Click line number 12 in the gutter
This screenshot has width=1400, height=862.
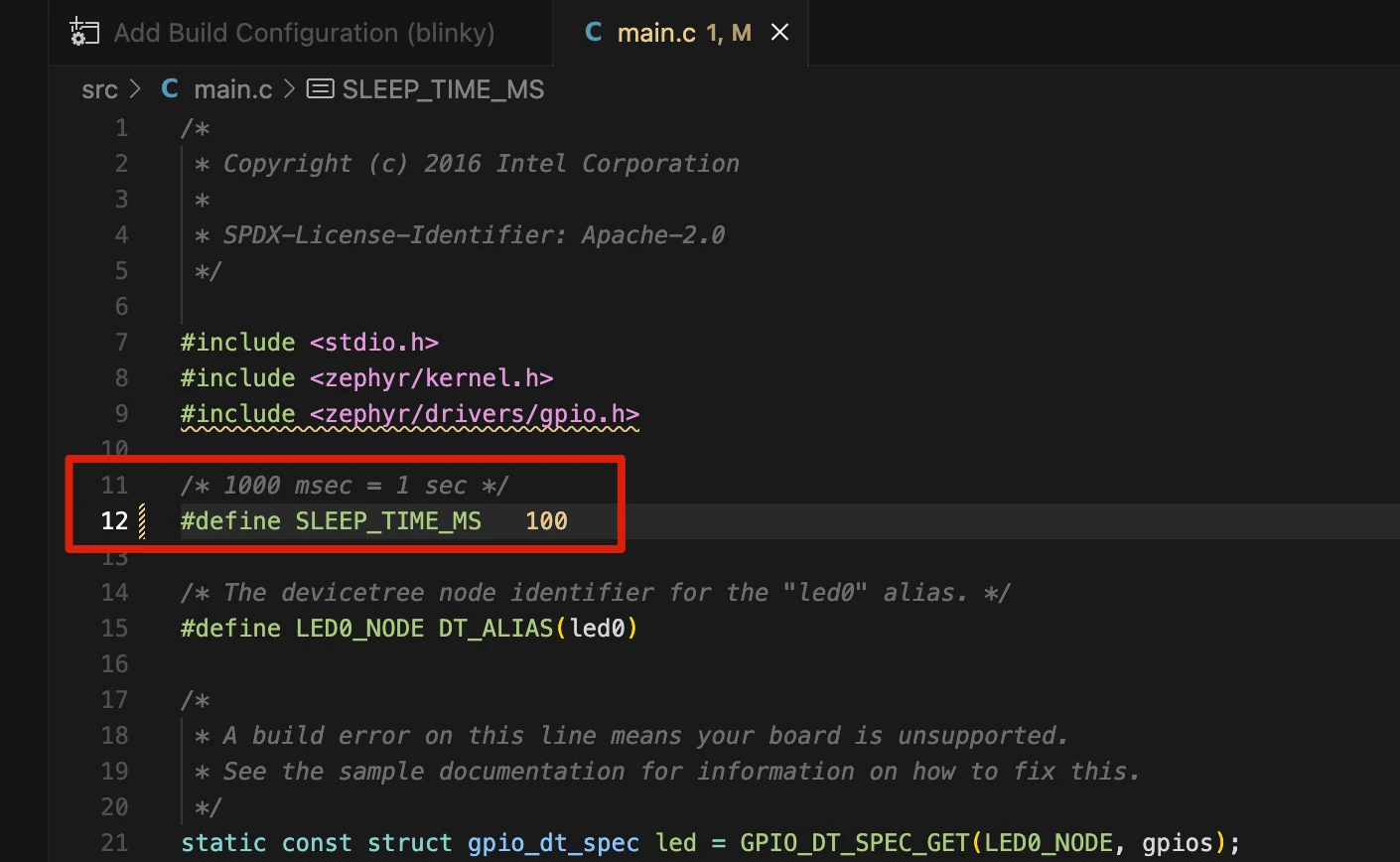coord(114,521)
